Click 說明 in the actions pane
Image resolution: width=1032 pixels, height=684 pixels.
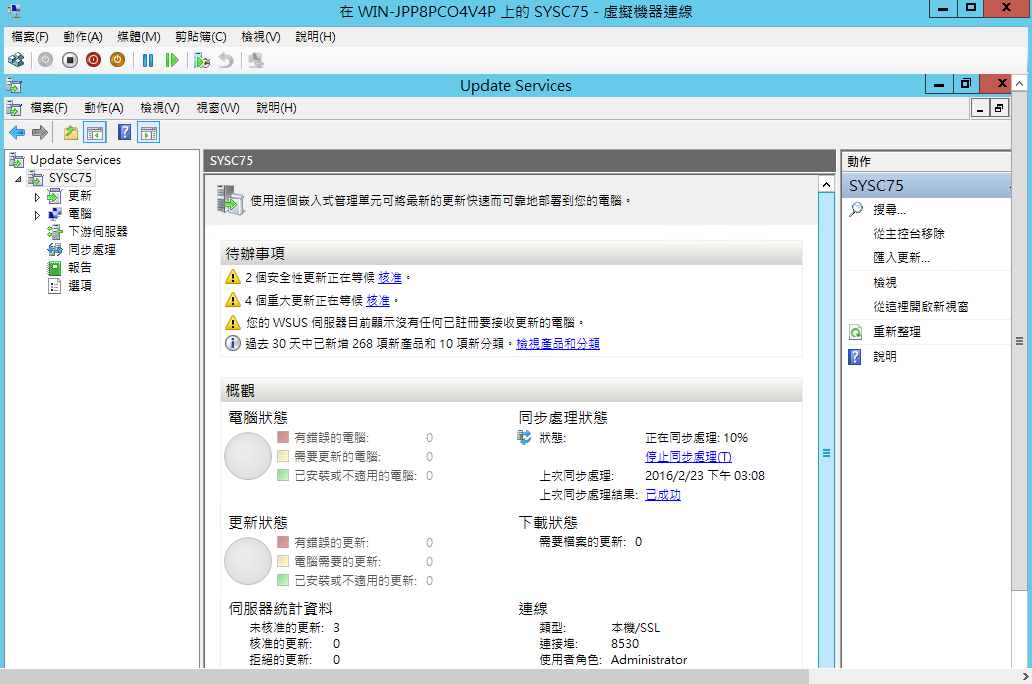(885, 357)
